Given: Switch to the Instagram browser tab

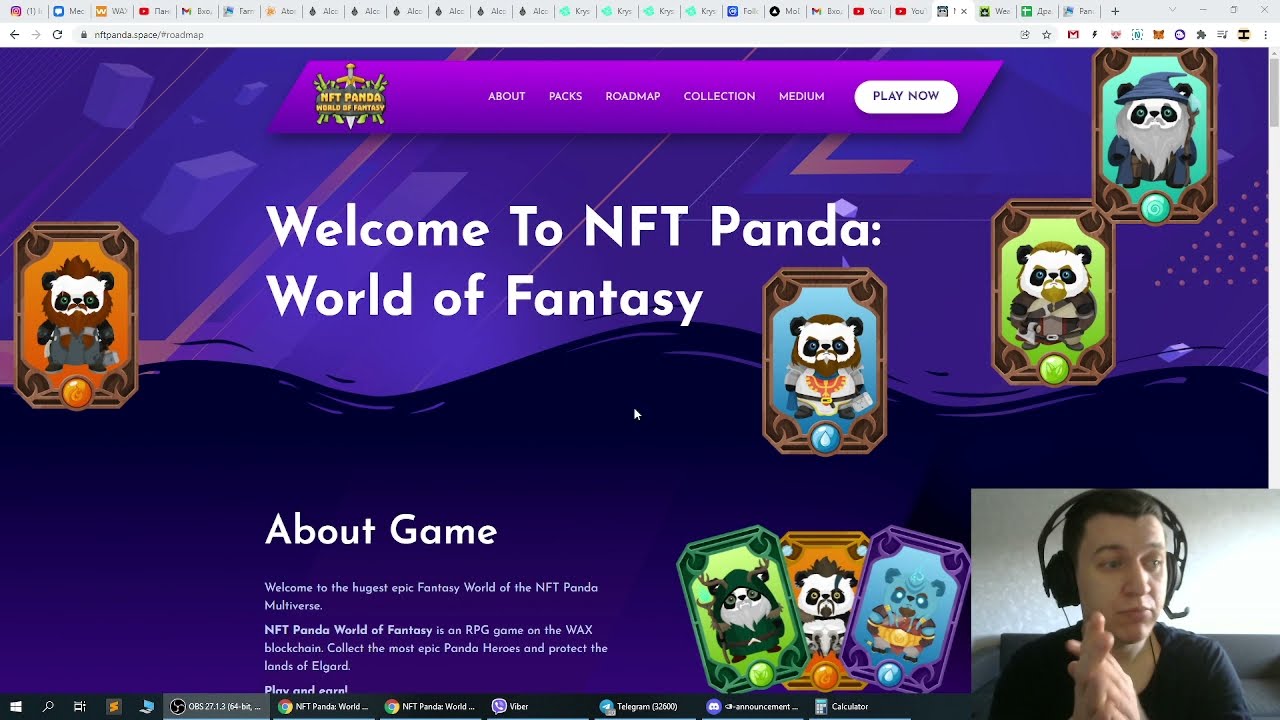Looking at the screenshot, I should click(25, 11).
